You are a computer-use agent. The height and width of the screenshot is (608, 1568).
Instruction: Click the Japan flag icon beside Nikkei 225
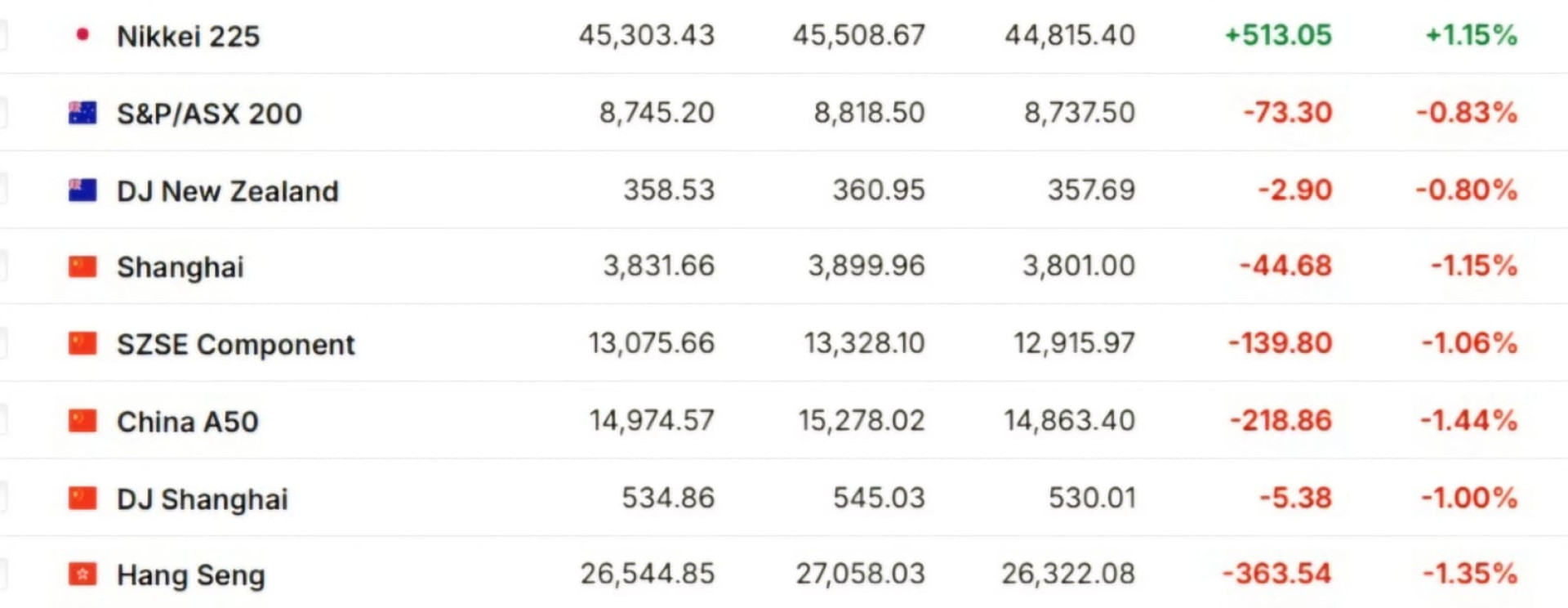tap(82, 34)
